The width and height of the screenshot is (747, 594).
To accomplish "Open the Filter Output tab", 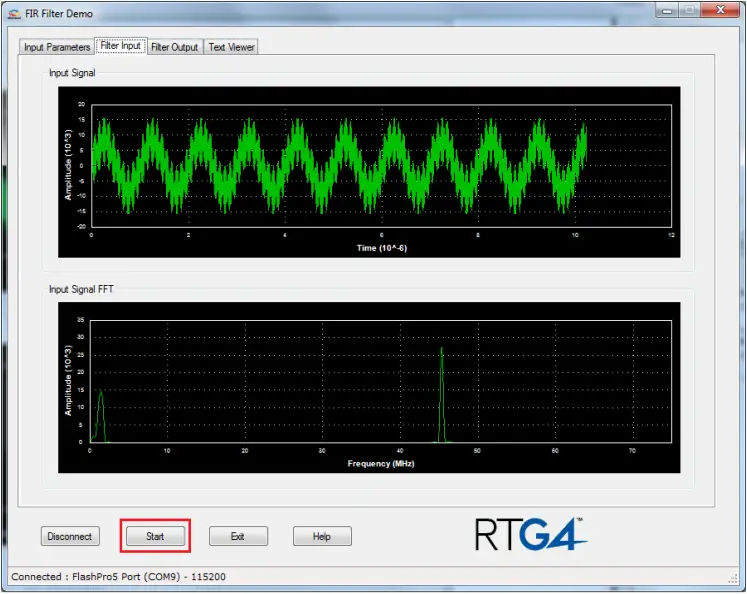I will (174, 47).
